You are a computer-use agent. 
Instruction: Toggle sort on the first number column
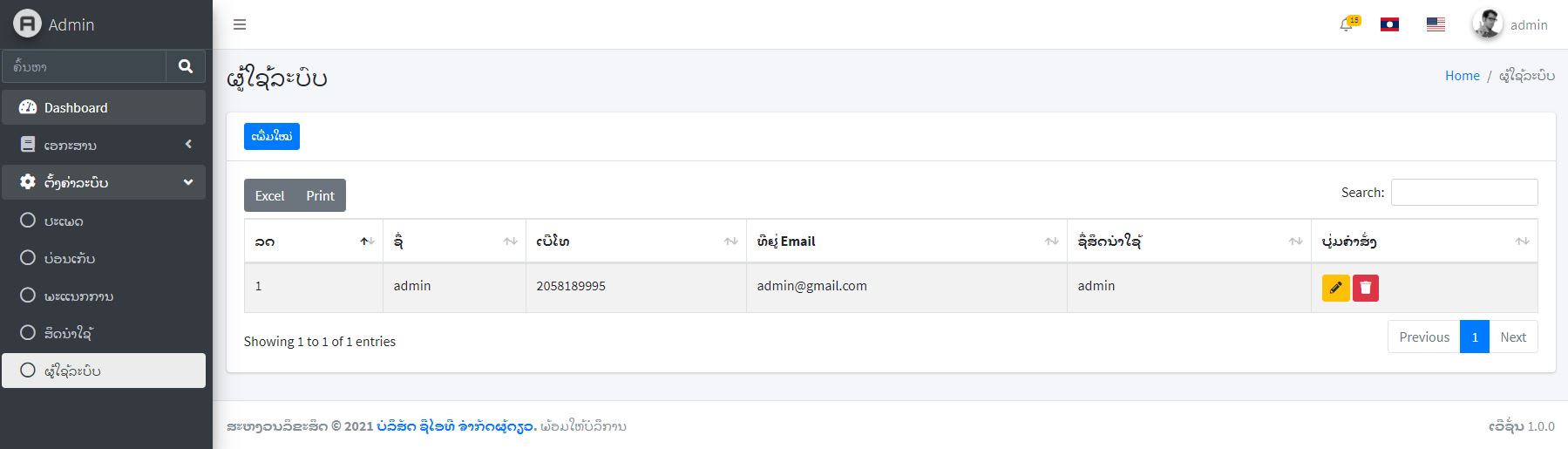(x=313, y=242)
